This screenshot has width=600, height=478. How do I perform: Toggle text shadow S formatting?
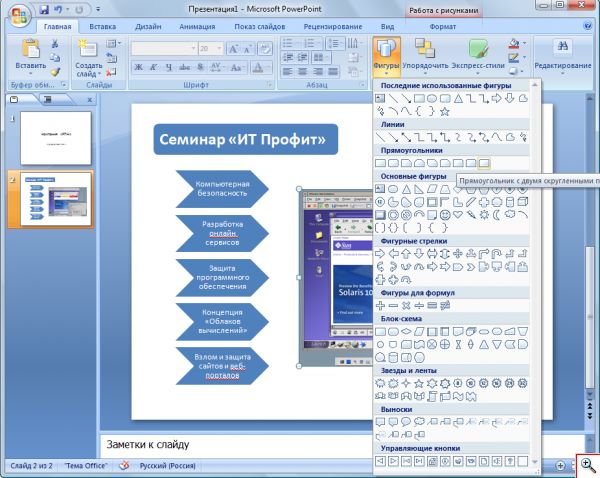point(200,68)
